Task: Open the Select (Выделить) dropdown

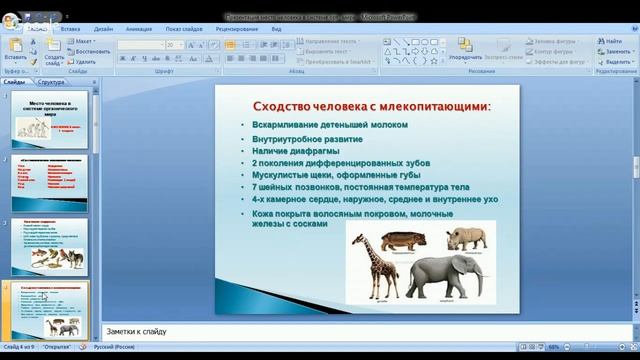Action: (616, 62)
